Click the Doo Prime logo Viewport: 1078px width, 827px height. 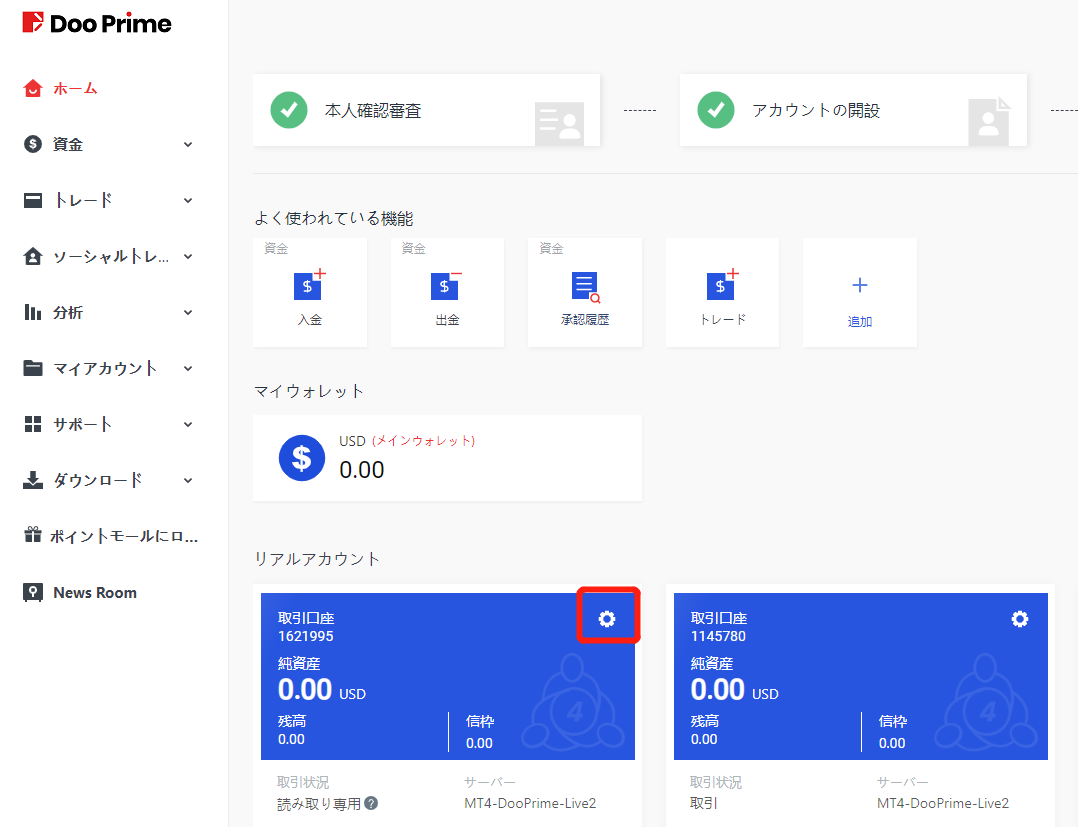[x=96, y=23]
